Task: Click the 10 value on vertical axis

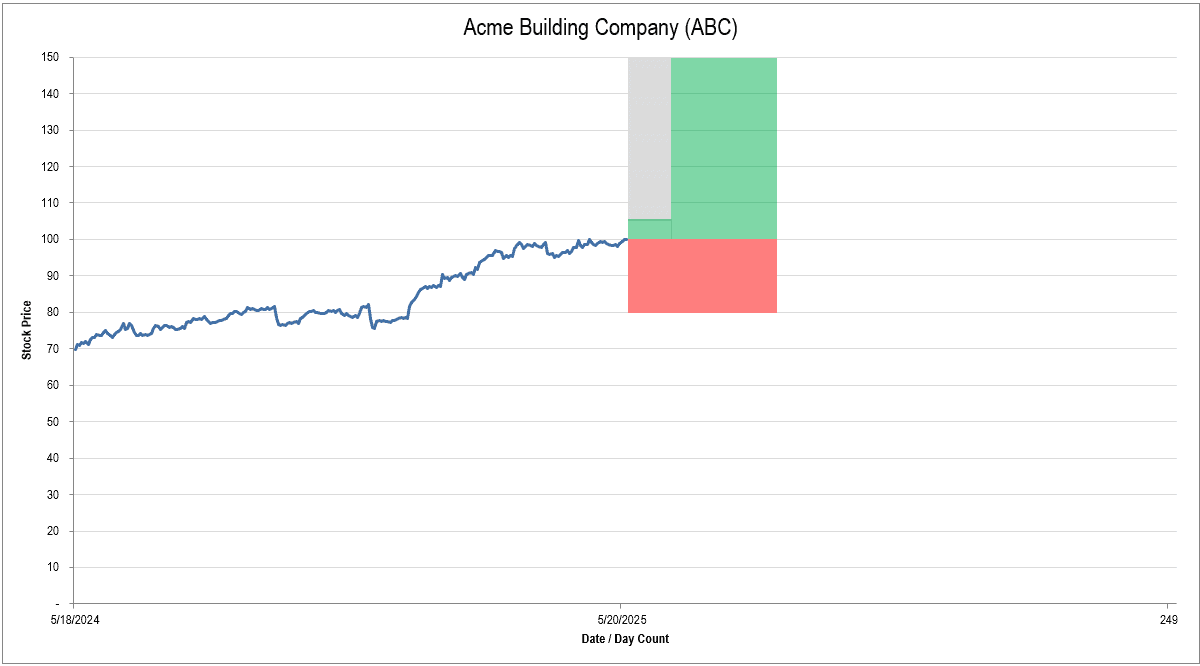Action: tap(54, 567)
